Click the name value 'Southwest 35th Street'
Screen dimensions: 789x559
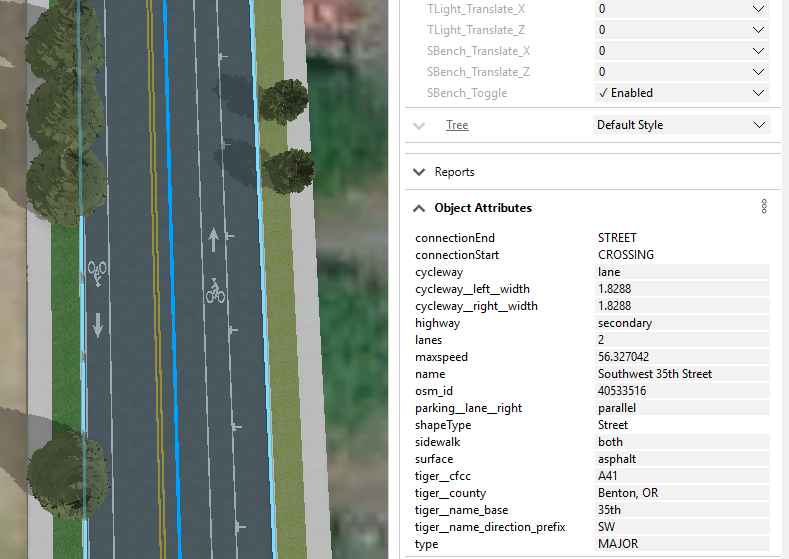[682, 374]
